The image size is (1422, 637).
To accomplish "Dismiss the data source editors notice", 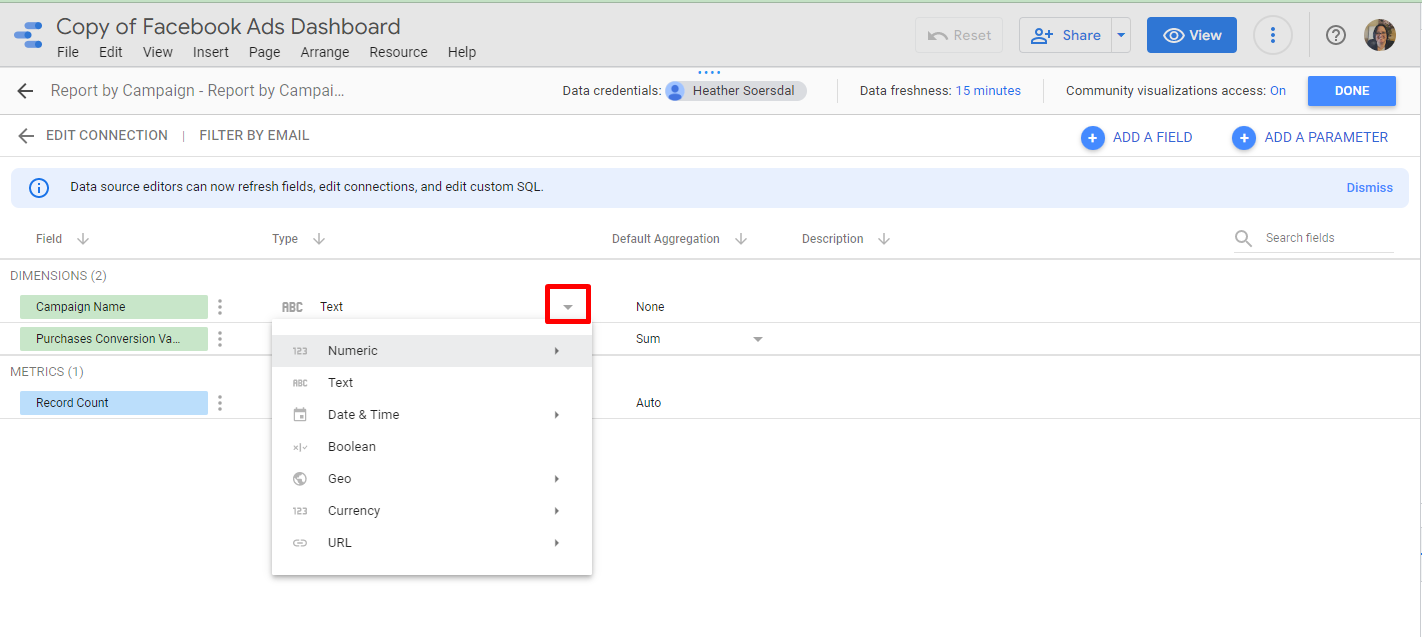I will 1369,188.
